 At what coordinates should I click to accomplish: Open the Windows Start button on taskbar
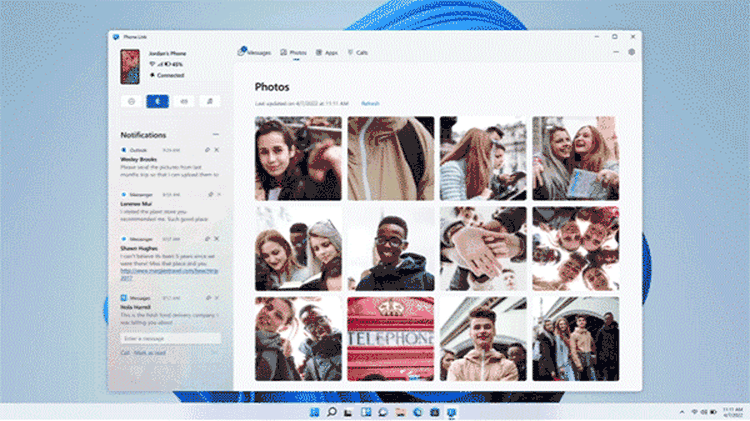coord(315,411)
